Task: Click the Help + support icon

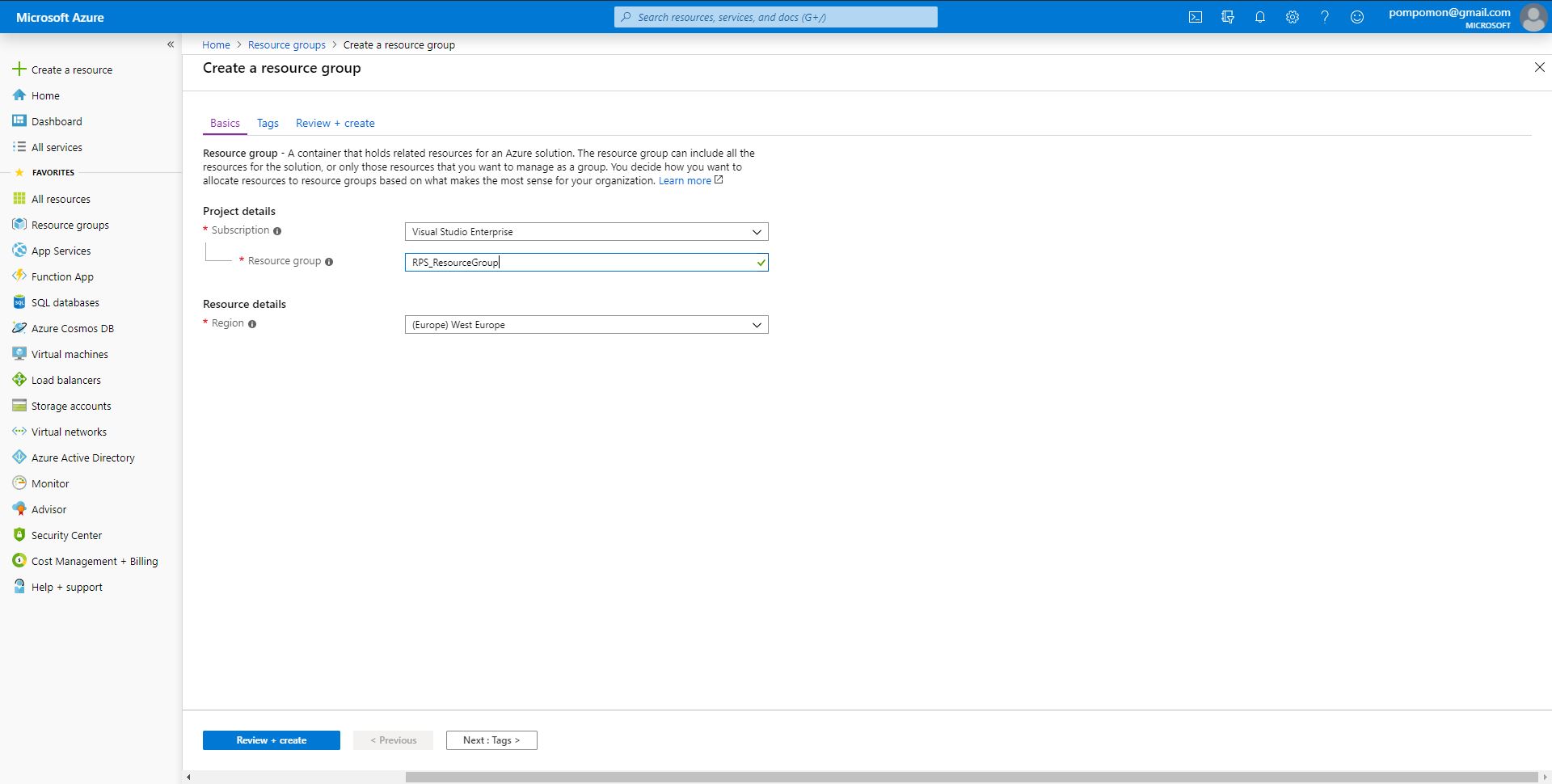Action: coord(19,587)
